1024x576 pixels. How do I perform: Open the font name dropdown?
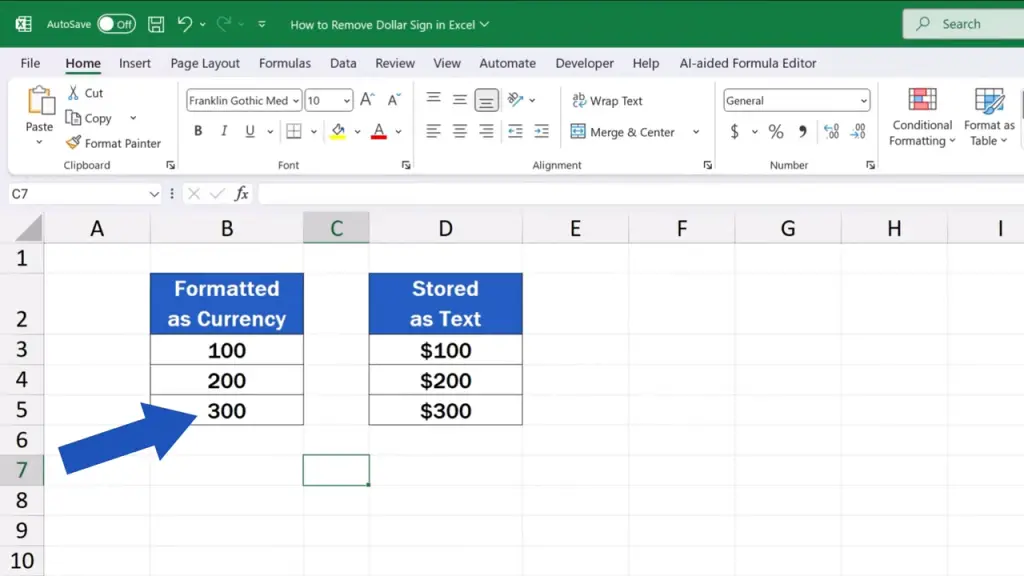(x=296, y=101)
